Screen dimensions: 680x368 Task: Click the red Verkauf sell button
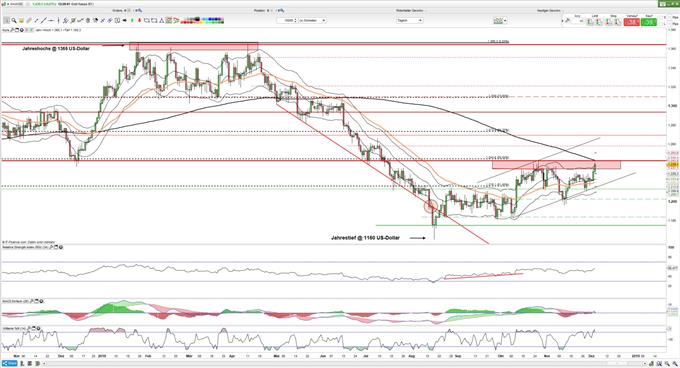pos(631,22)
